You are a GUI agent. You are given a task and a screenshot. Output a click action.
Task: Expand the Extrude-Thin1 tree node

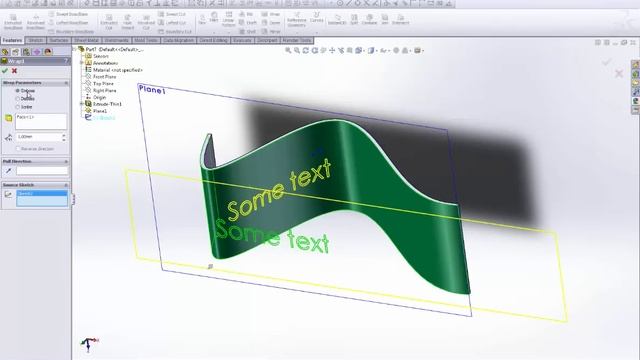82,104
